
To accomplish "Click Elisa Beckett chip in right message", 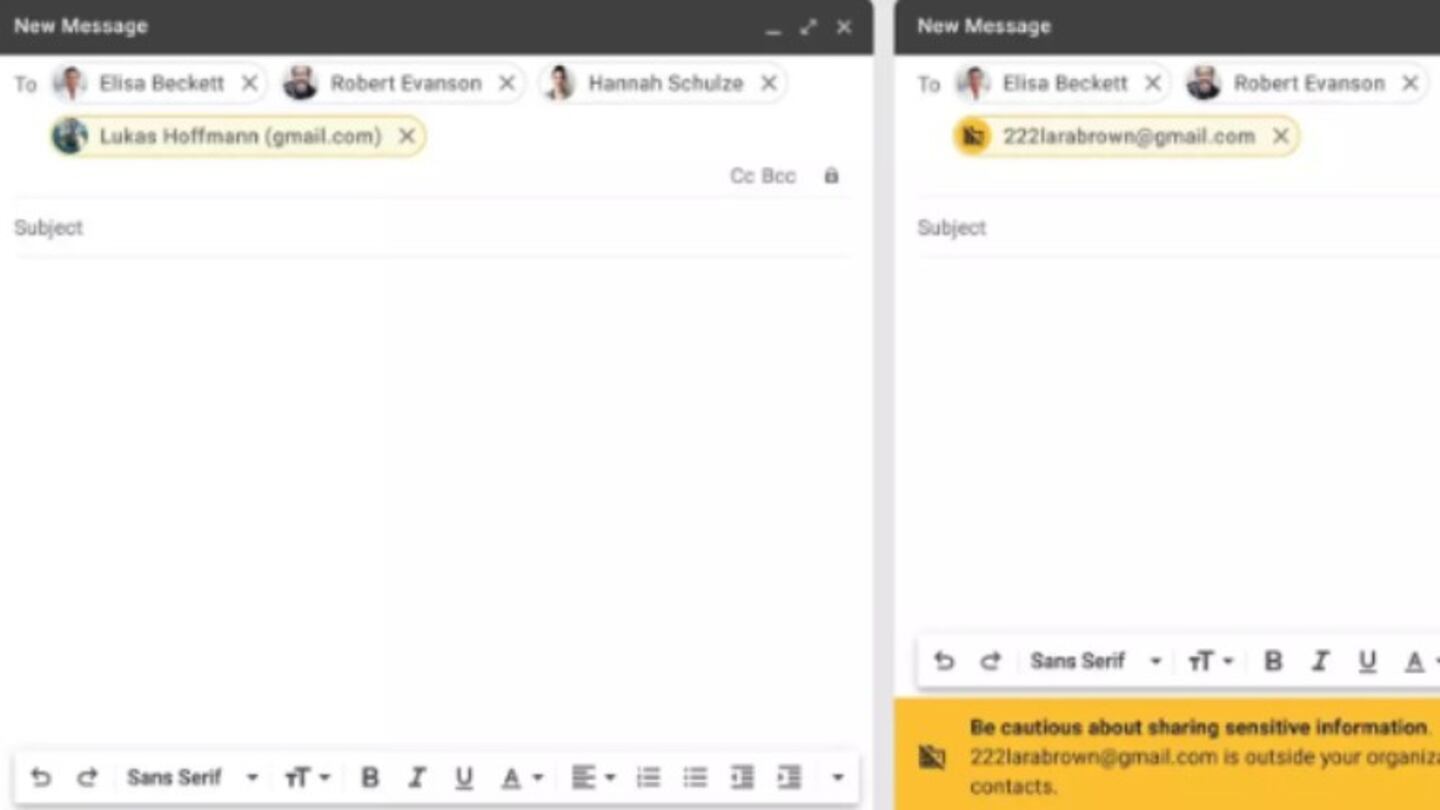I will [1063, 83].
